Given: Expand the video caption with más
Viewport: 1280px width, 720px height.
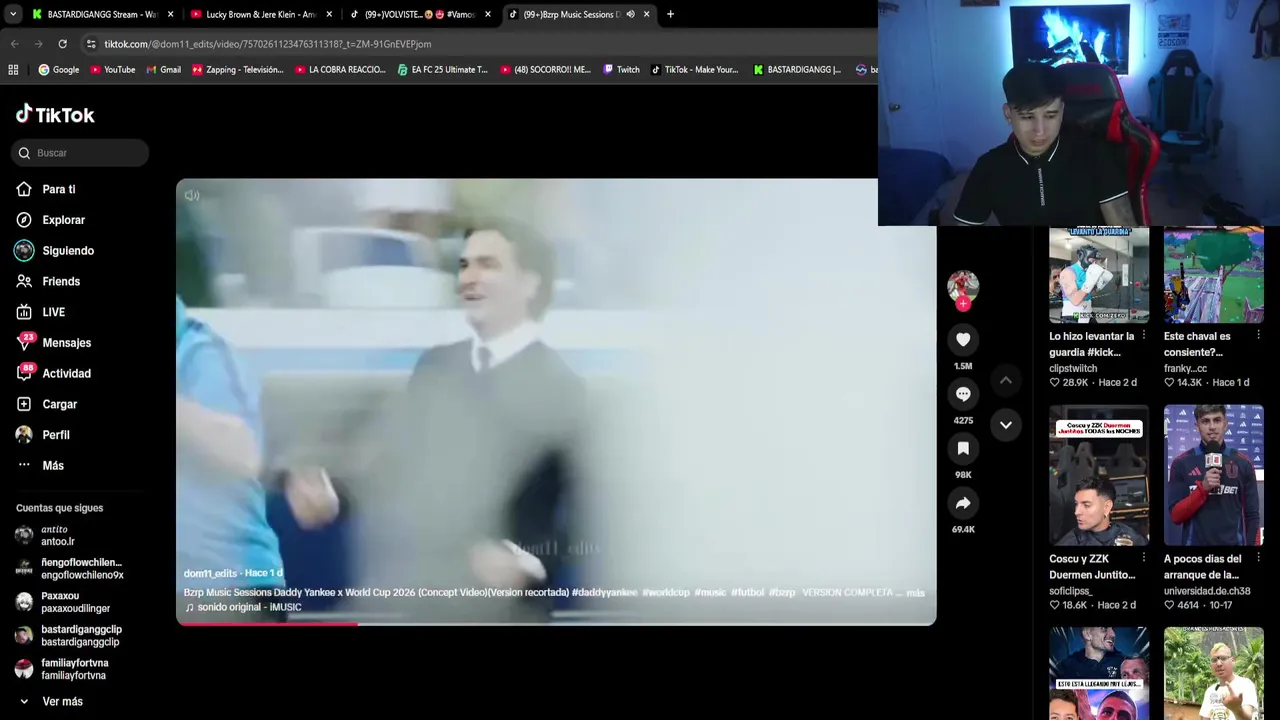Looking at the screenshot, I should pyautogui.click(x=915, y=593).
